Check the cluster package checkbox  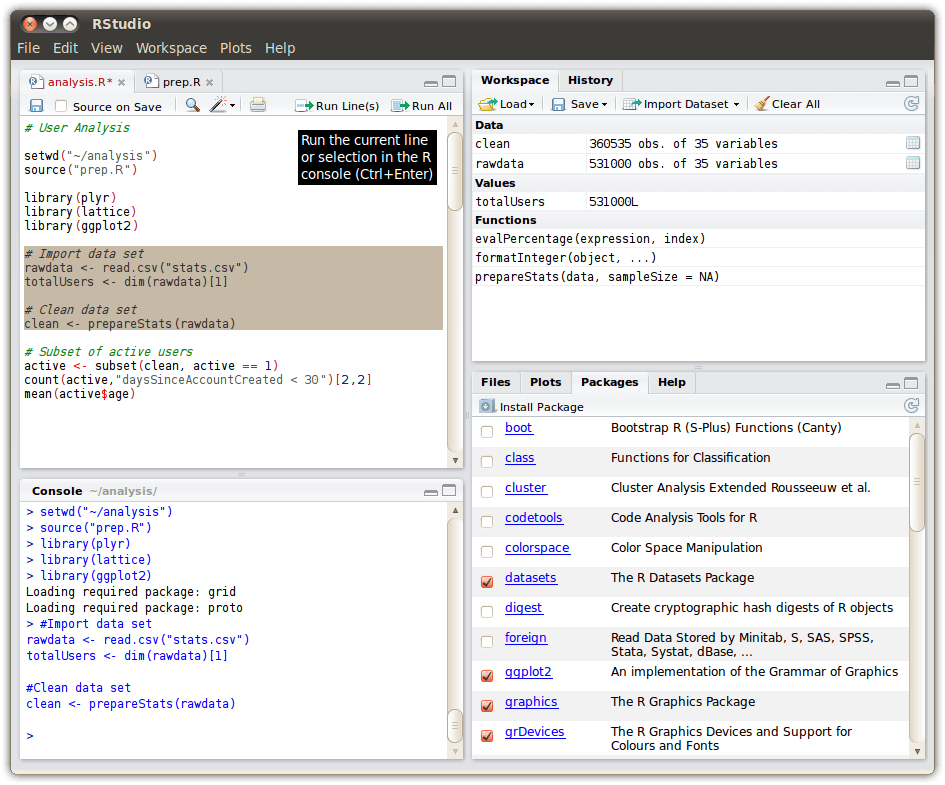pos(487,492)
